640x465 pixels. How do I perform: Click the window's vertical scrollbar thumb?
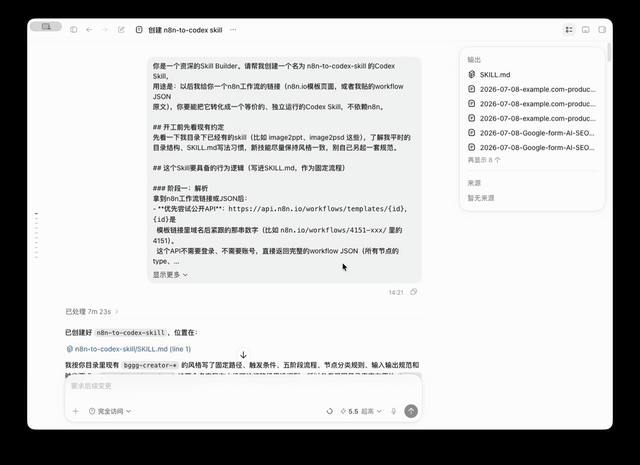pyautogui.click(x=609, y=52)
